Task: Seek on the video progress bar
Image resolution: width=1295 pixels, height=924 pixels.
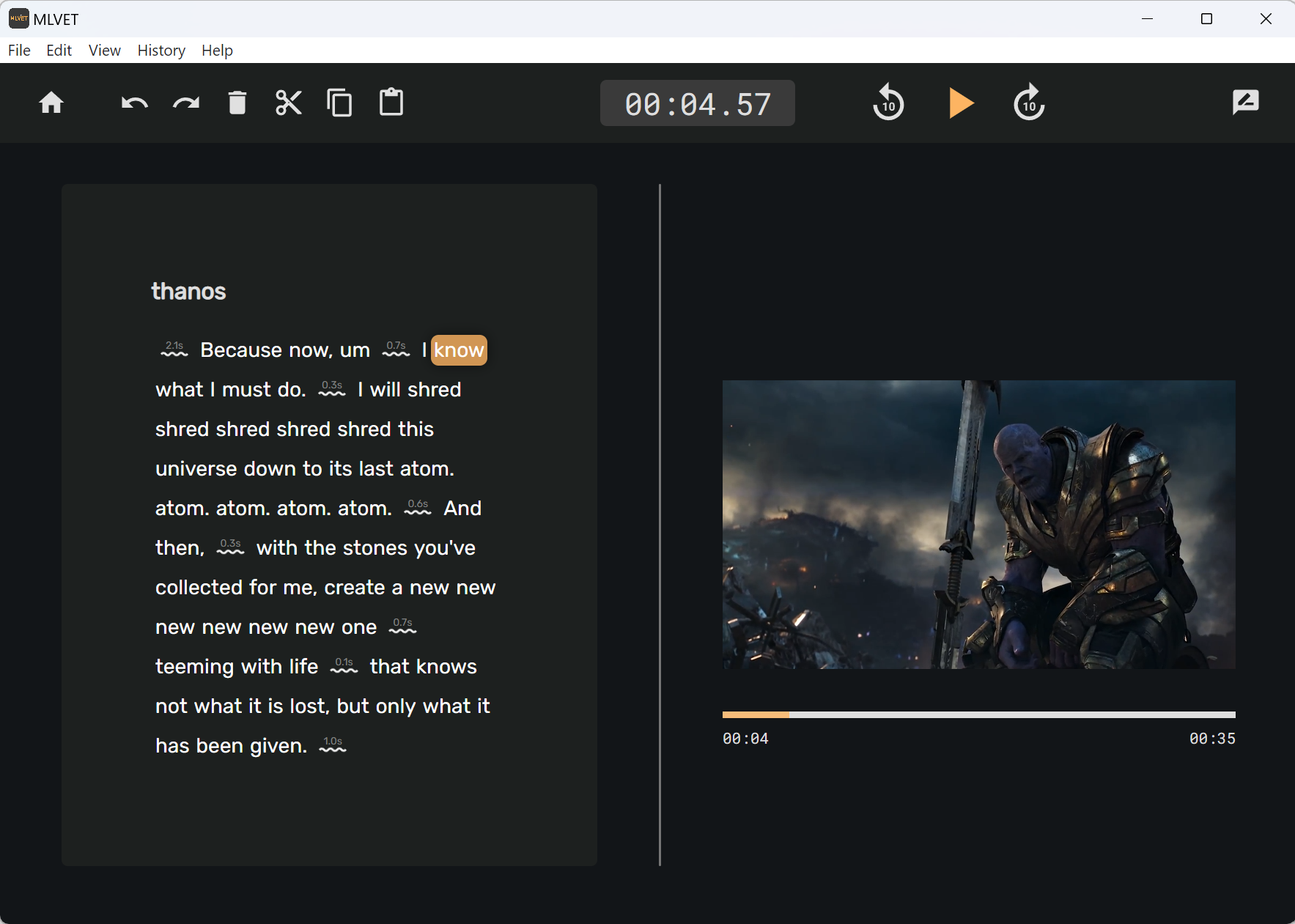Action: pos(978,714)
